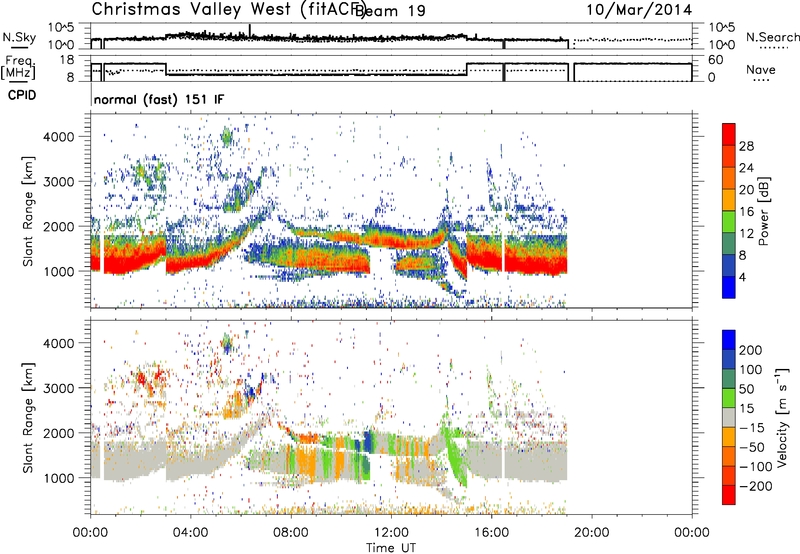Image resolution: width=800 pixels, height=554 pixels.
Task: Click the 'Freq. [MHz]' legend label
Action: tap(18, 67)
